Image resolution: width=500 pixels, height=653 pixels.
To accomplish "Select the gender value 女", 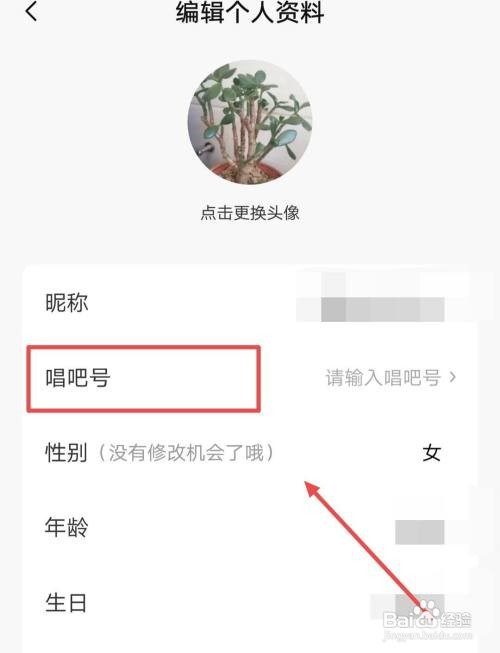I will 431,453.
